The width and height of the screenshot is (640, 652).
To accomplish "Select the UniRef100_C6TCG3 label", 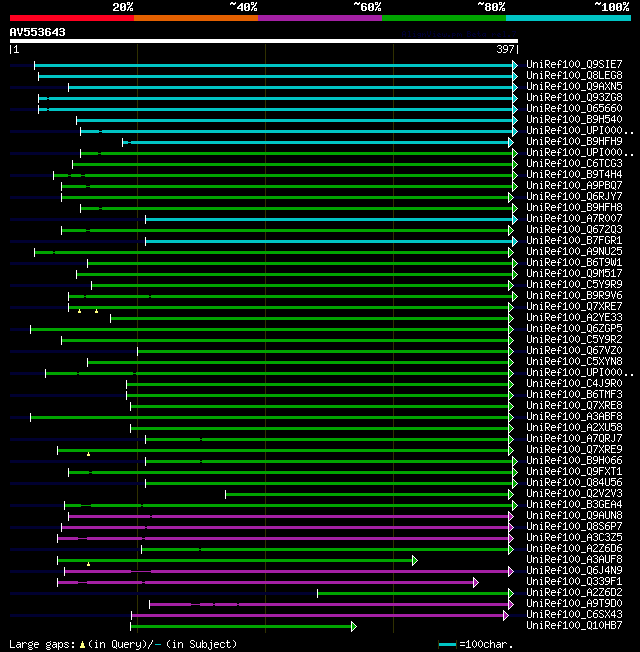I will (x=574, y=163).
